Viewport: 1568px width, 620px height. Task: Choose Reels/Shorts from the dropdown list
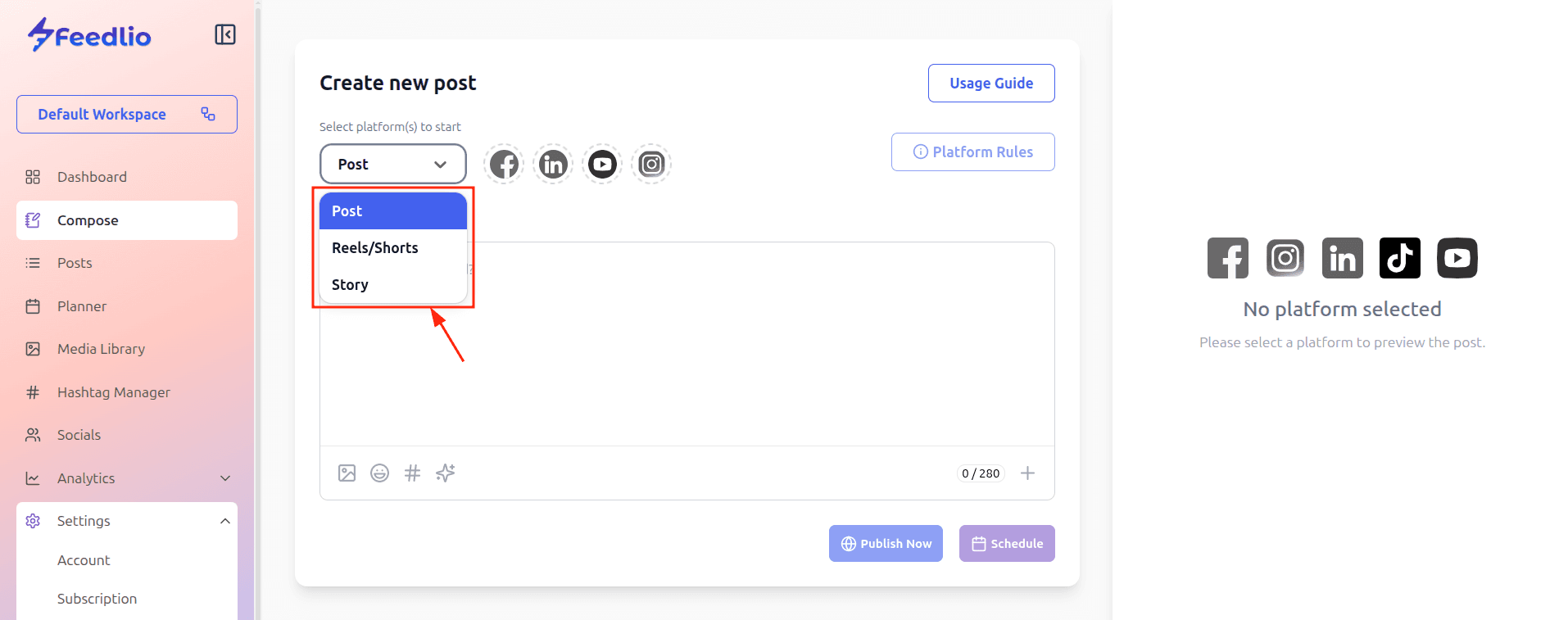[x=375, y=248]
